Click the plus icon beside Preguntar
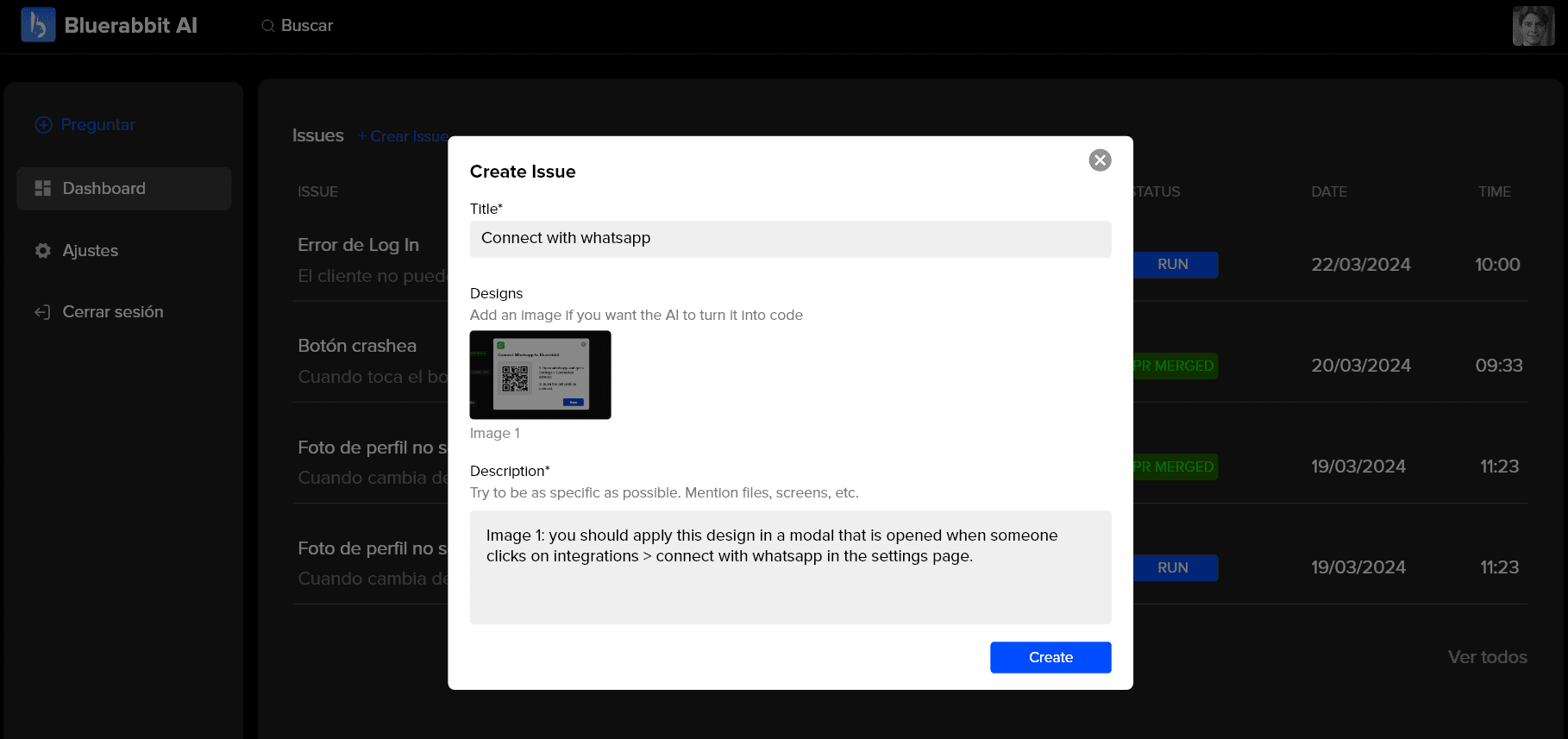 pos(43,125)
